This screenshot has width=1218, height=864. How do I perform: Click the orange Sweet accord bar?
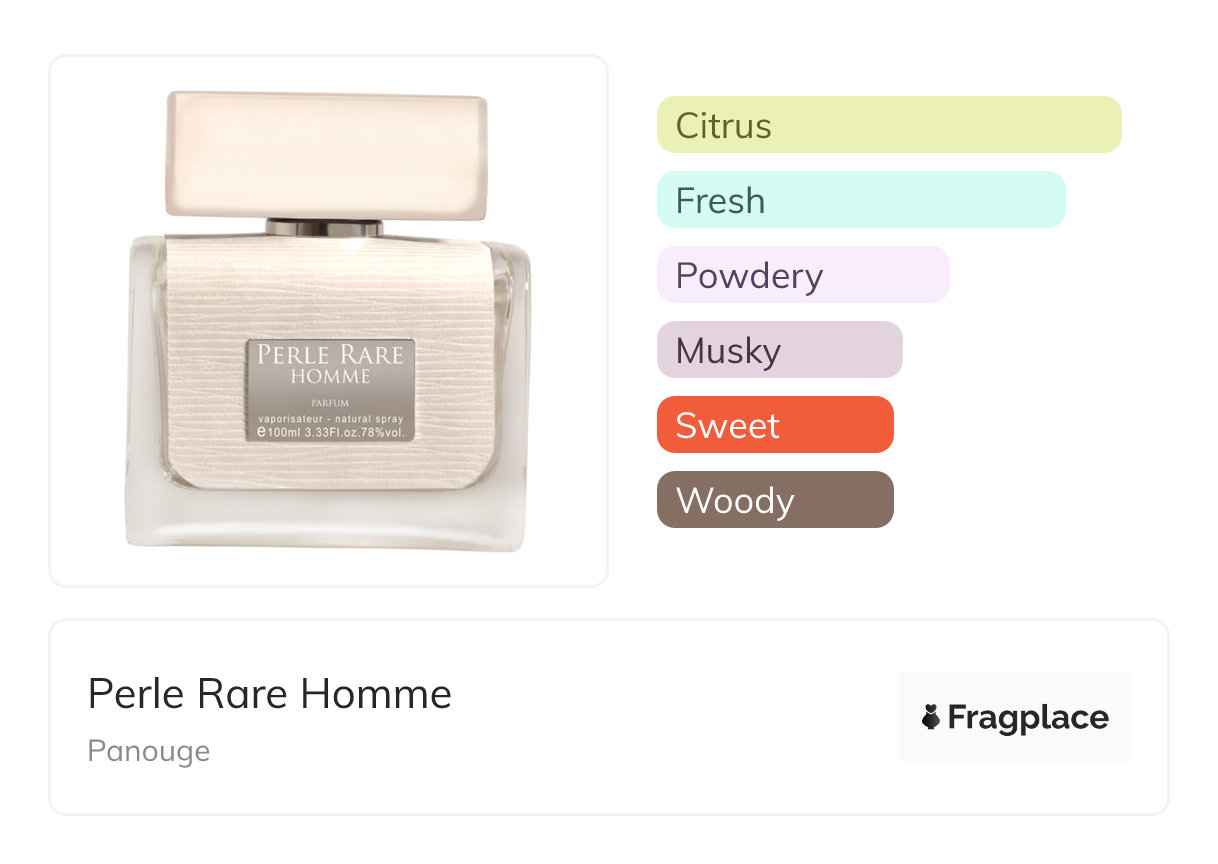click(x=774, y=425)
